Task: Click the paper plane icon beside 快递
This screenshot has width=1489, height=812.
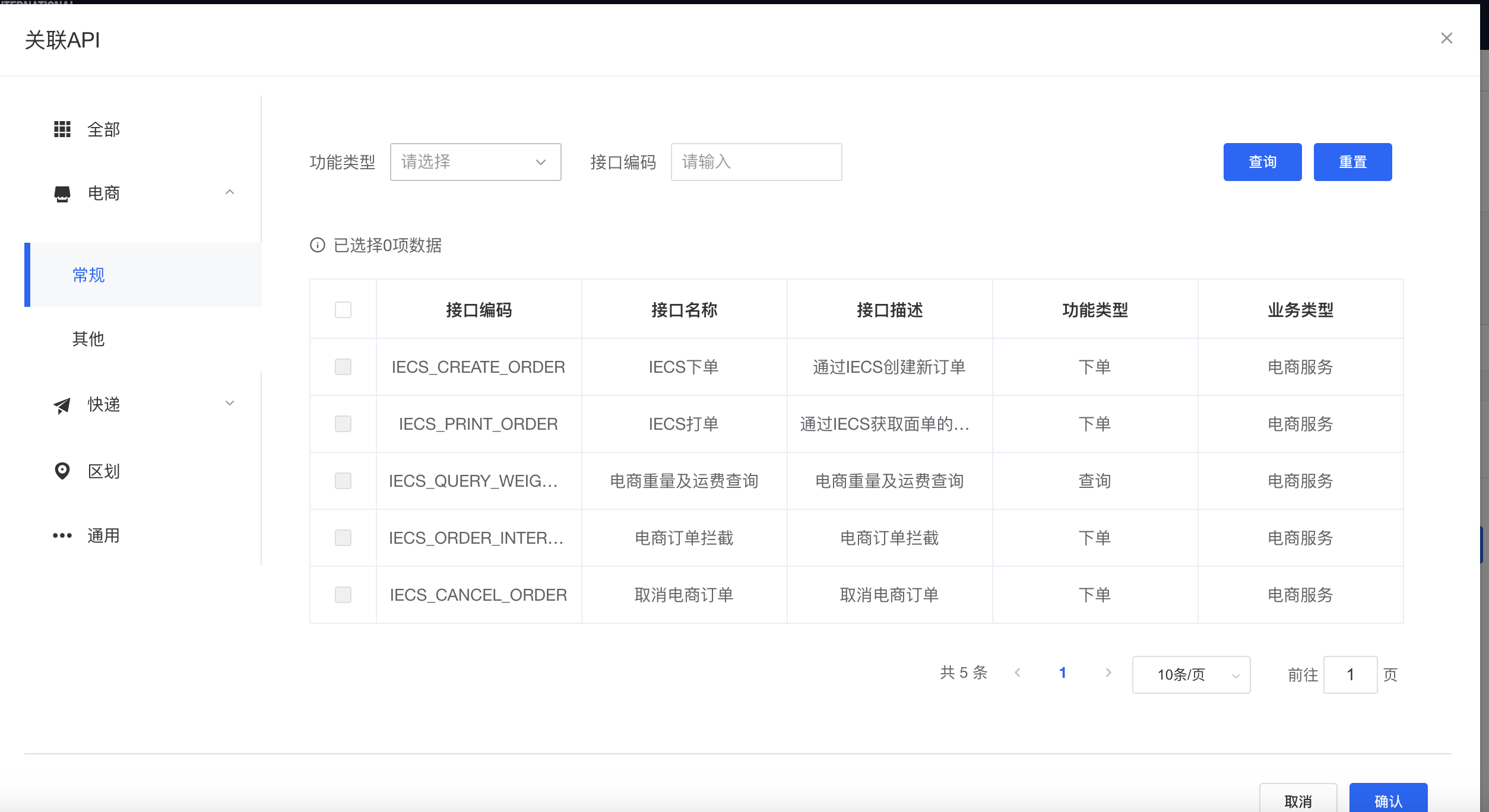Action: click(x=62, y=405)
